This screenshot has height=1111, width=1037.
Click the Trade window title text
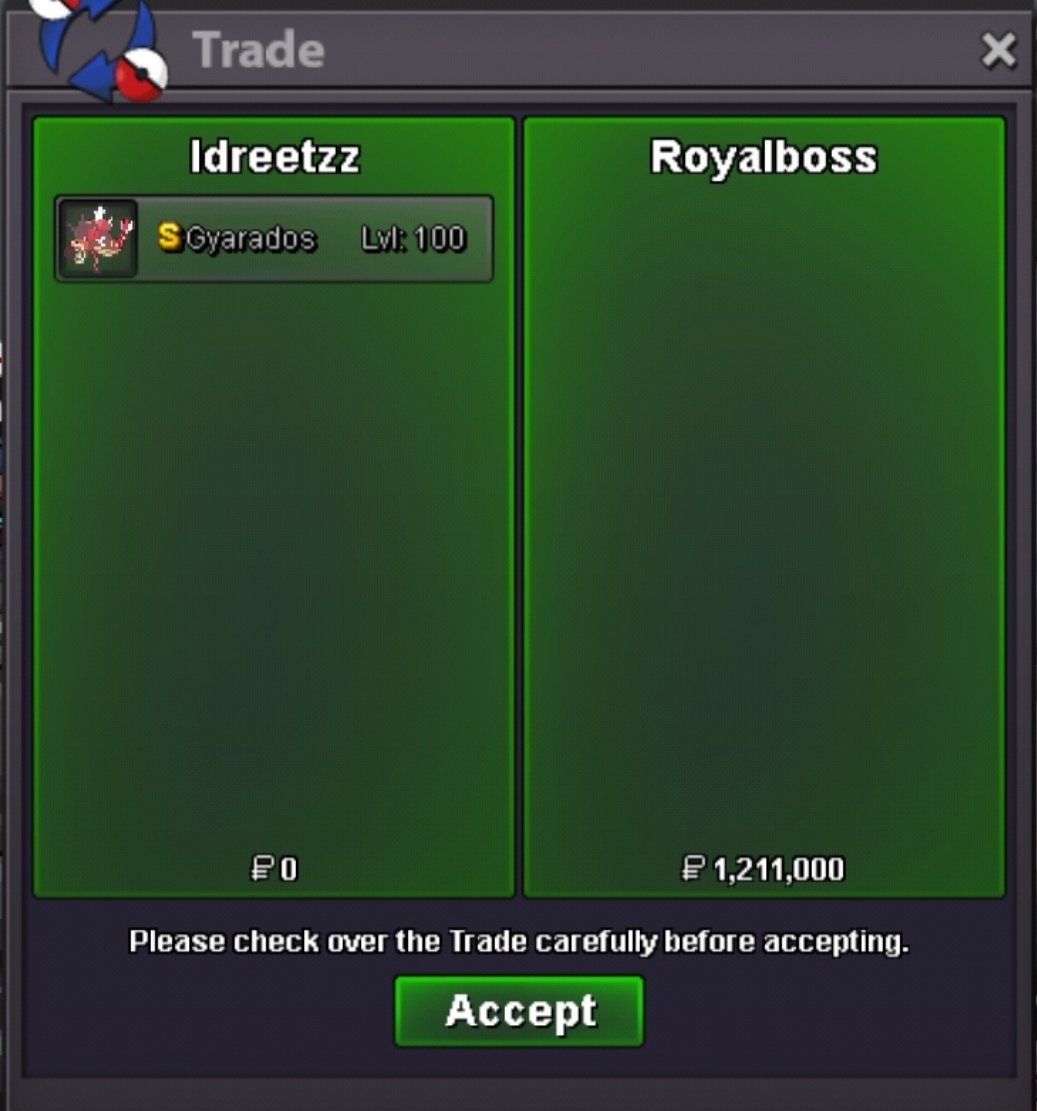coord(259,50)
